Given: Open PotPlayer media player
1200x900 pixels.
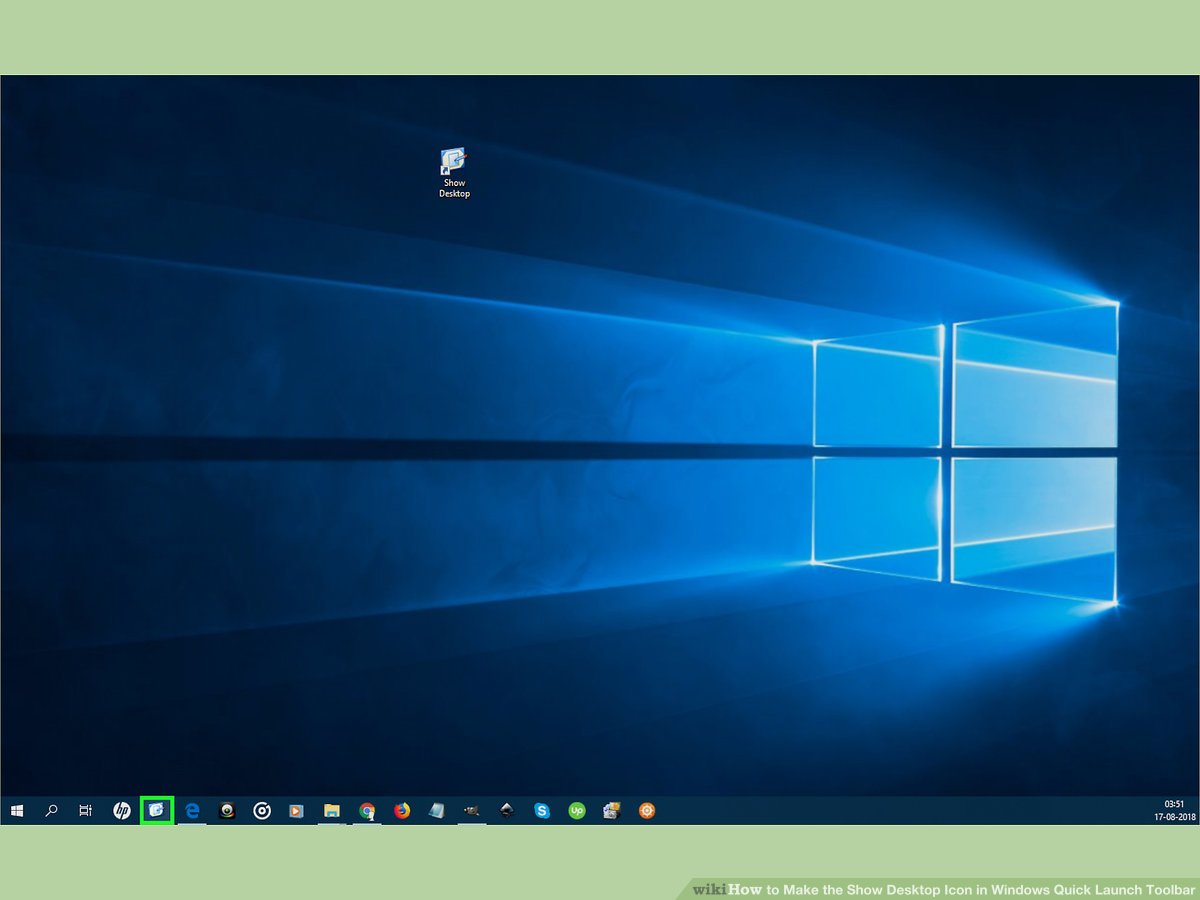Looking at the screenshot, I should click(x=296, y=810).
